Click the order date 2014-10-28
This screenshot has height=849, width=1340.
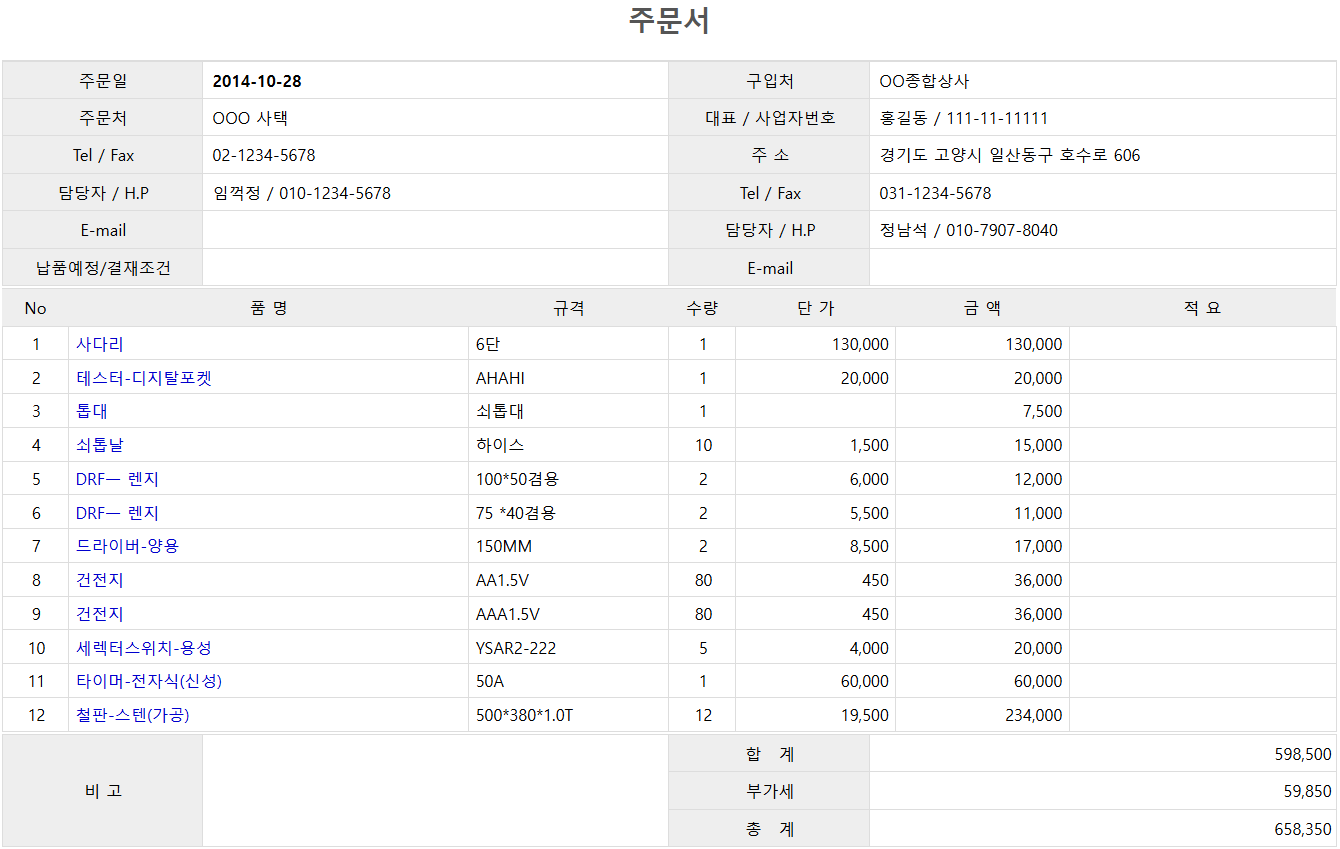257,81
